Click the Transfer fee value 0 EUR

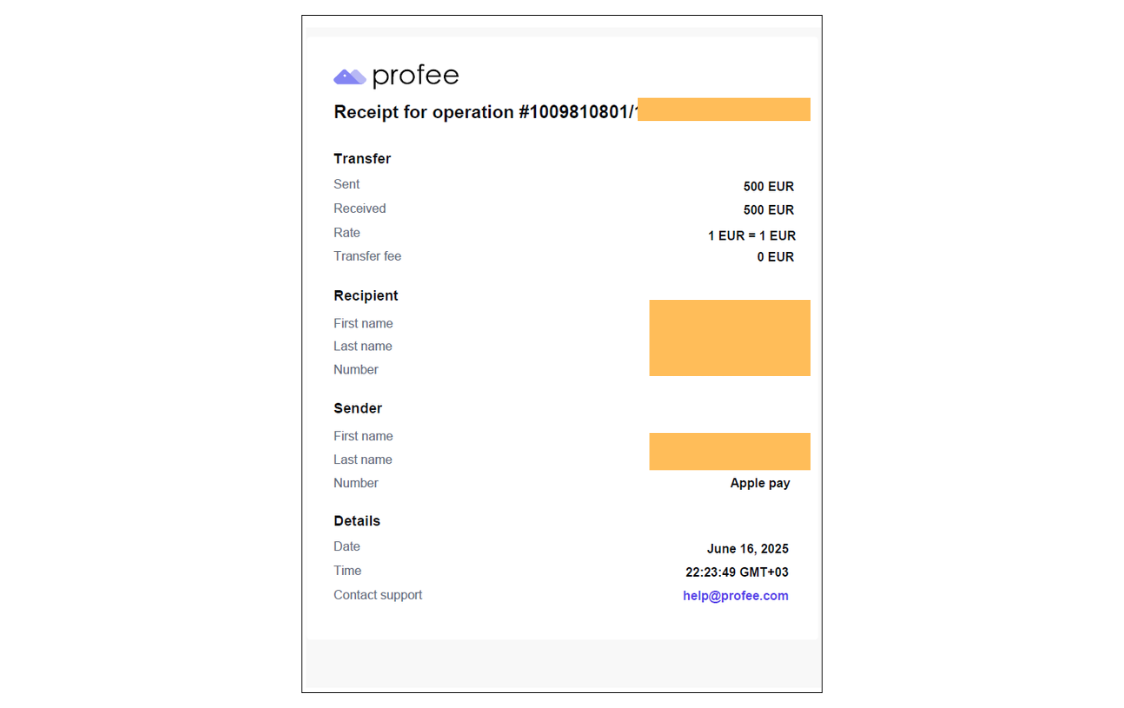pyautogui.click(x=775, y=257)
